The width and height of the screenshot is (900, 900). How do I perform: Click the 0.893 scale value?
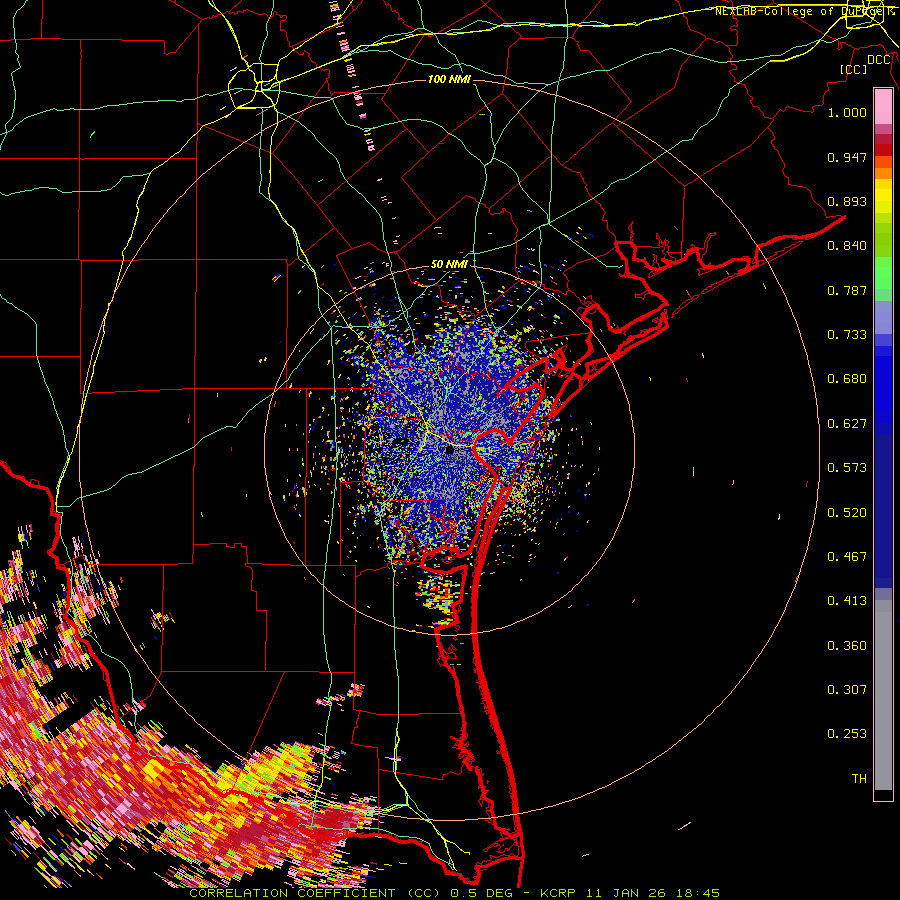847,201
